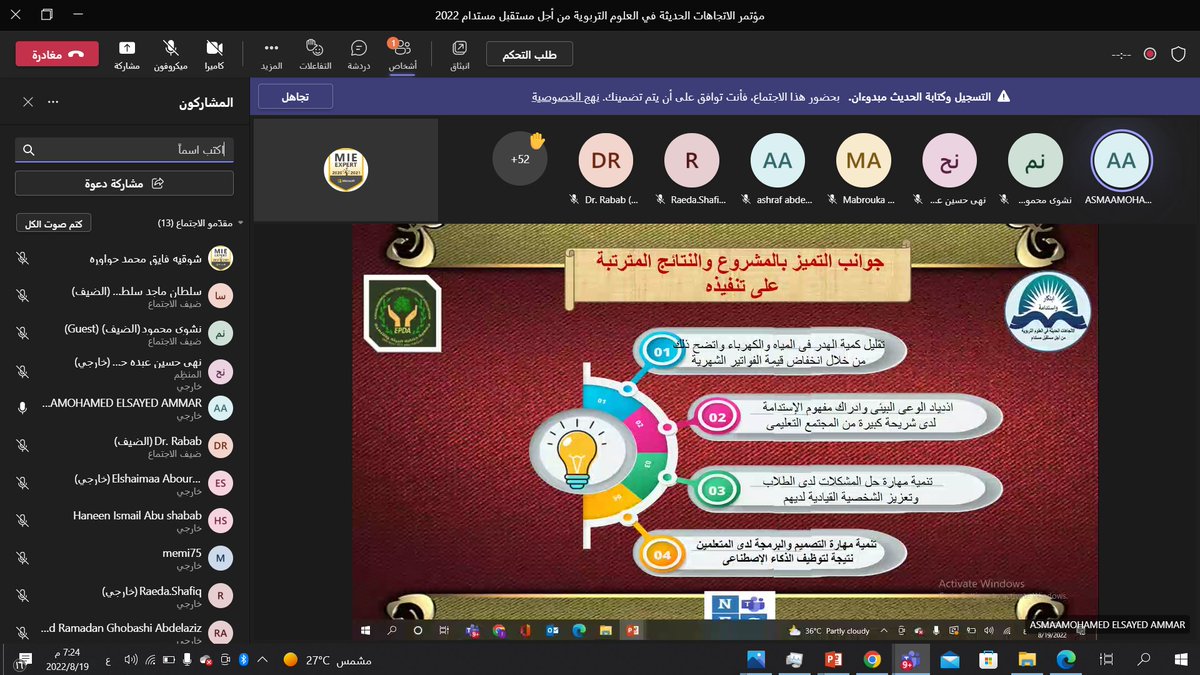
Task: Click the نم avatar in the top strip
Action: [x=1035, y=160]
